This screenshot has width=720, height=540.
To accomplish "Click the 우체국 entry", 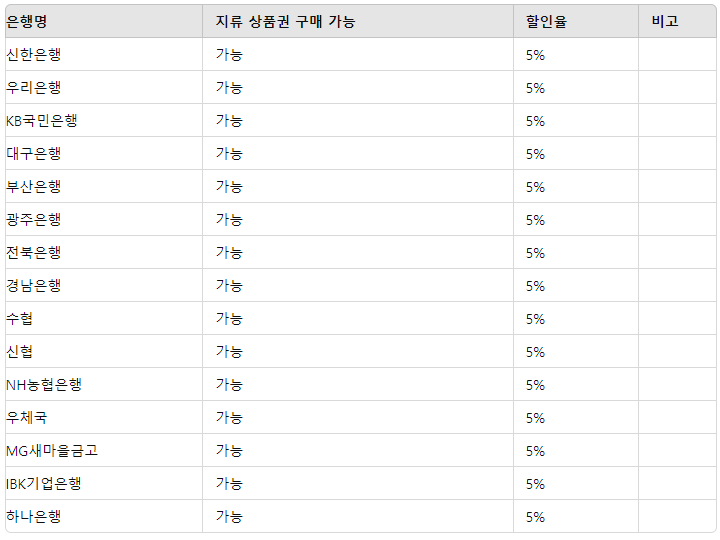I will pos(27,418).
